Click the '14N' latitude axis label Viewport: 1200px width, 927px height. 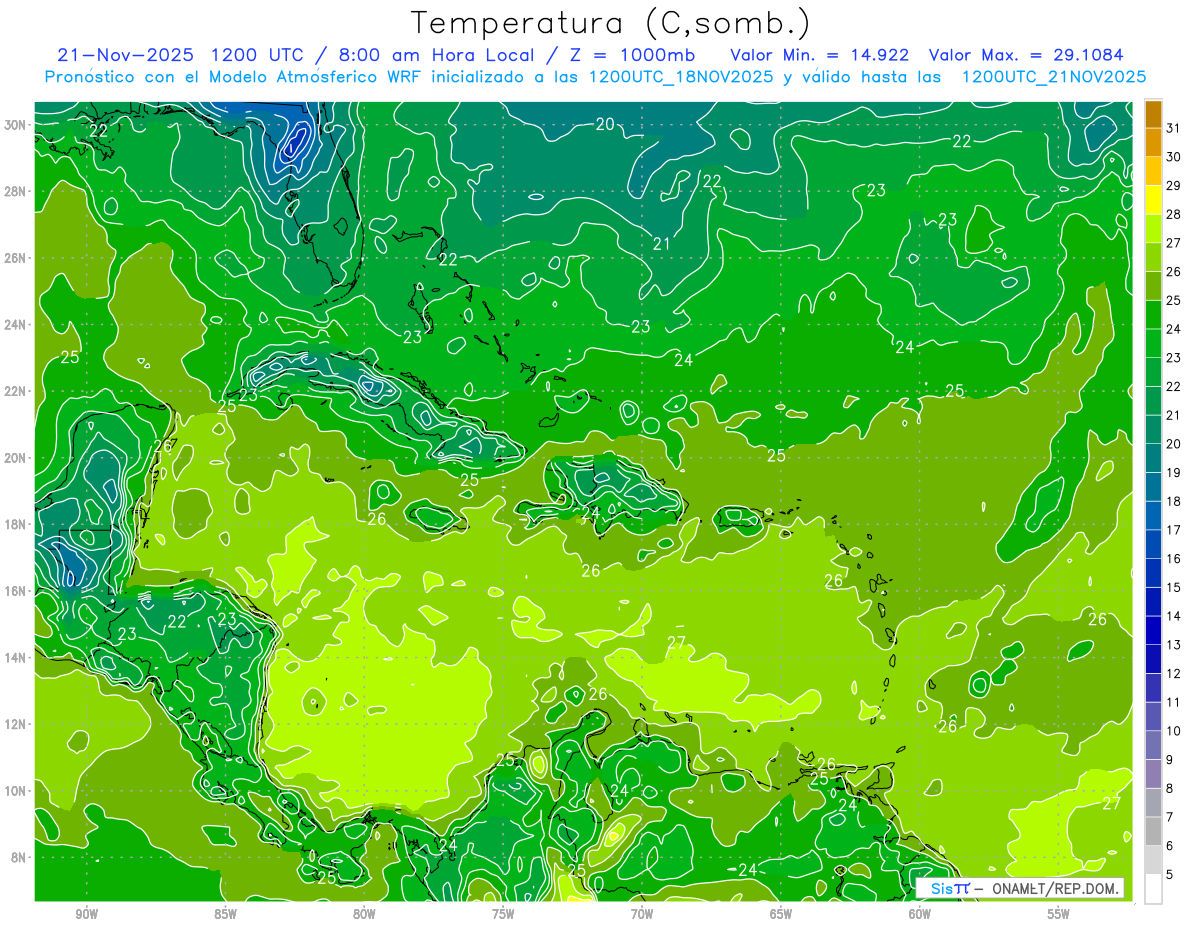click(16, 657)
